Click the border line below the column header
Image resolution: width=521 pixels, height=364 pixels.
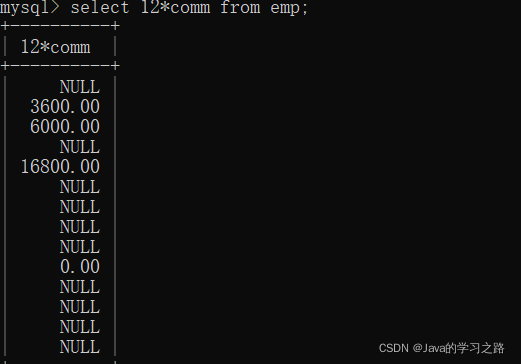coord(60,65)
